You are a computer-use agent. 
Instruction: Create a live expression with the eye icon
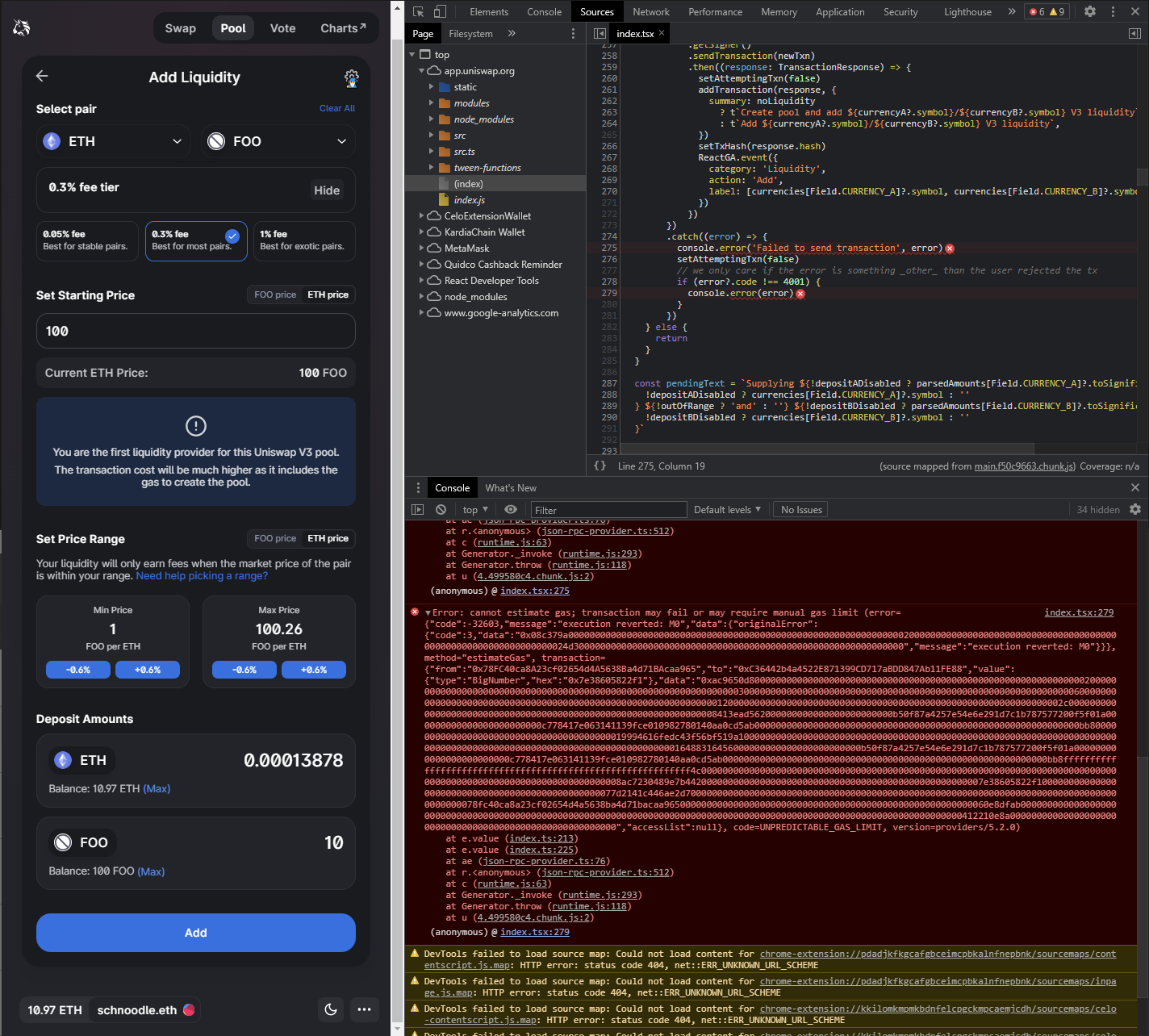coord(510,509)
